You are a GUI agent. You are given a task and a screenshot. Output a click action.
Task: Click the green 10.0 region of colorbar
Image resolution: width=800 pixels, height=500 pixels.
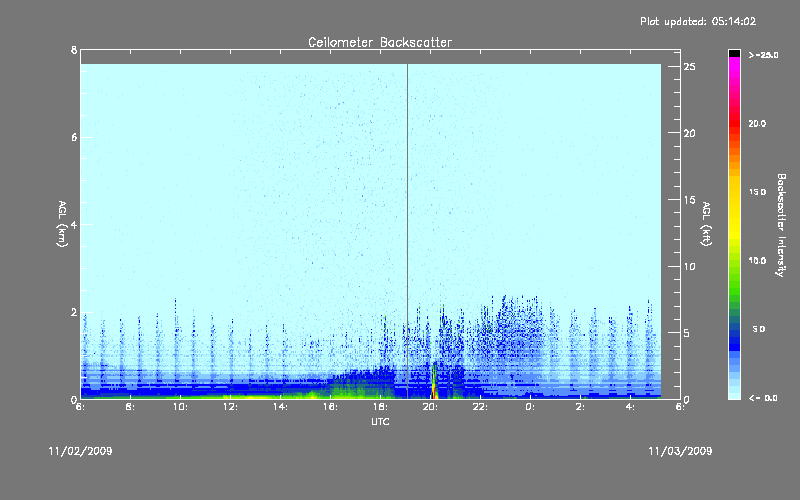pos(734,261)
